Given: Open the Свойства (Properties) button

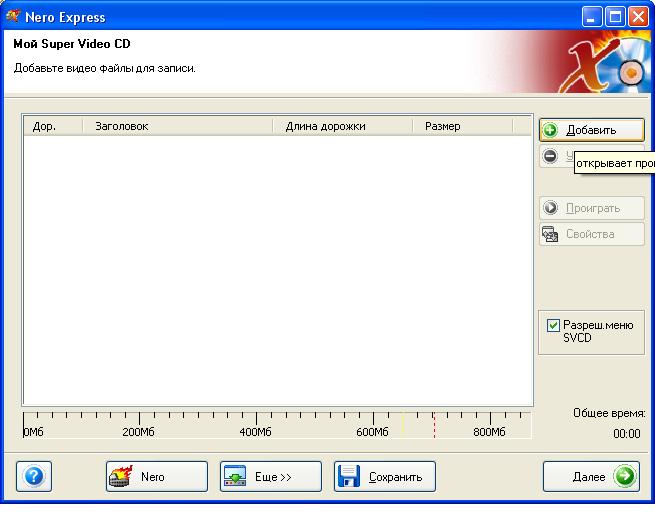Looking at the screenshot, I should point(592,234).
